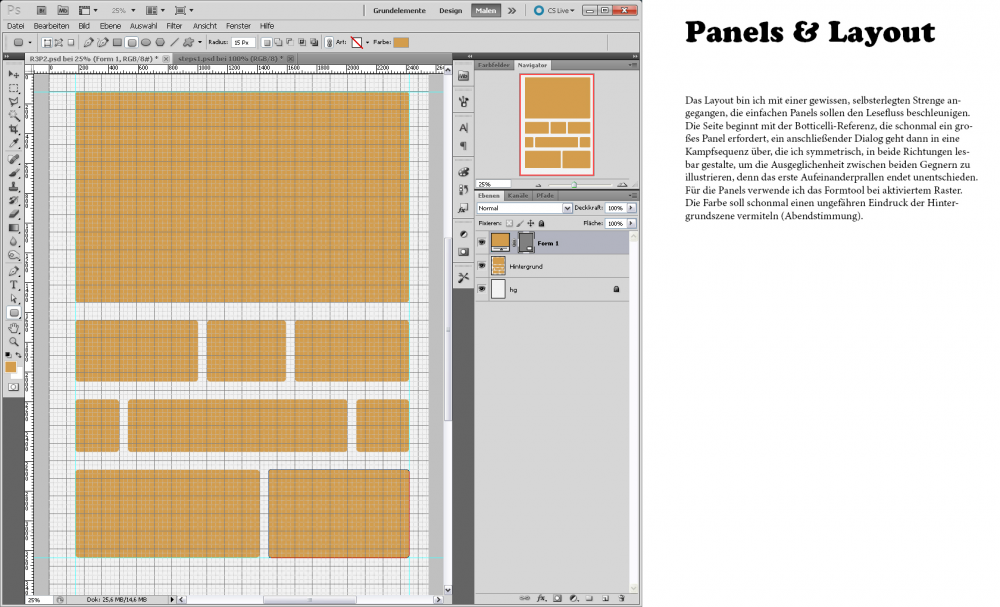Select the Dodge tool
This screenshot has width=1000, height=607.
point(13,255)
